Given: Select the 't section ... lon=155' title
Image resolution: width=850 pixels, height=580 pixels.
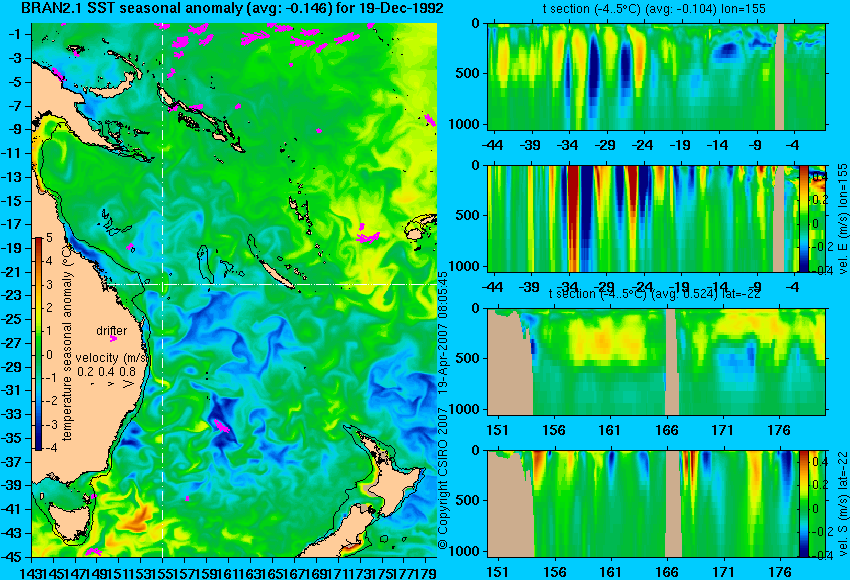Looking at the screenshot, I should pos(654,9).
